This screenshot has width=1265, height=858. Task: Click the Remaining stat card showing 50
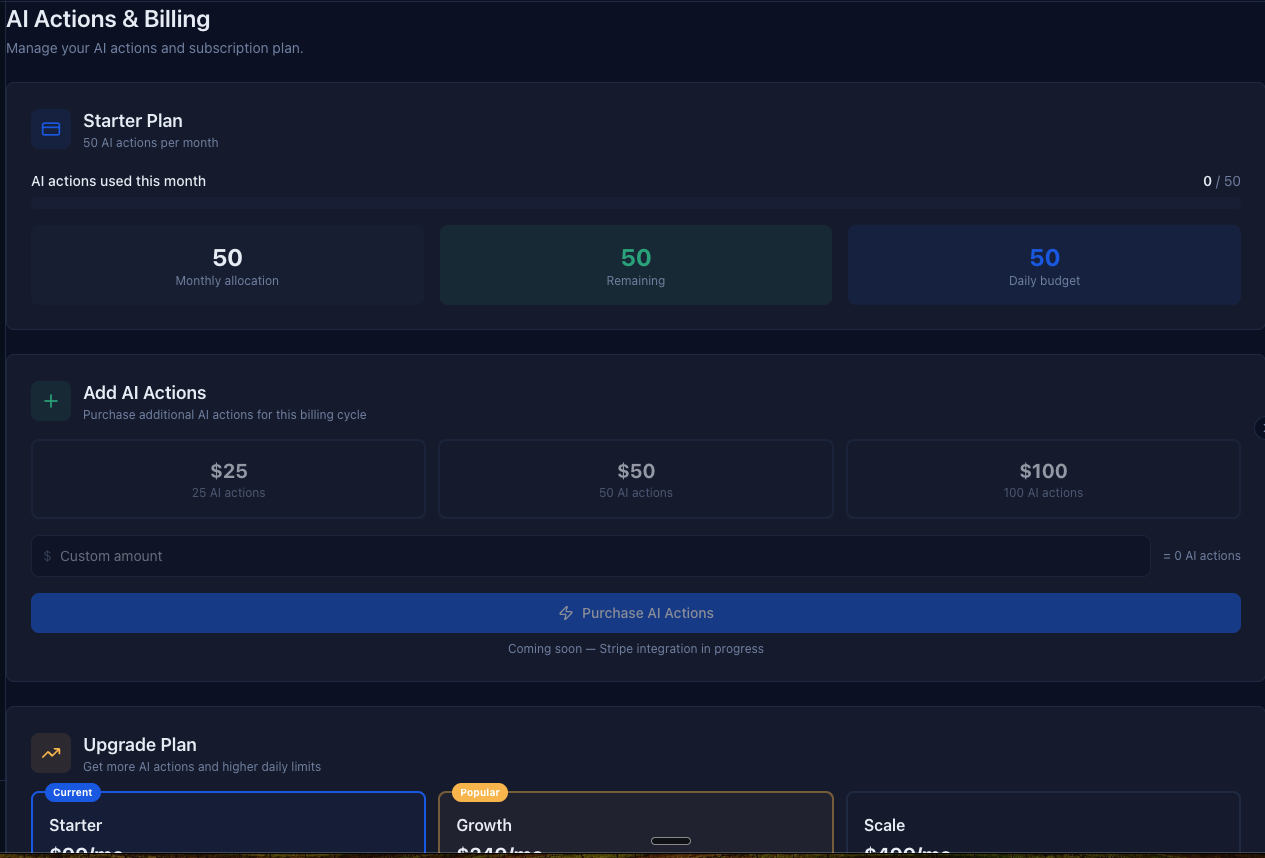point(635,265)
